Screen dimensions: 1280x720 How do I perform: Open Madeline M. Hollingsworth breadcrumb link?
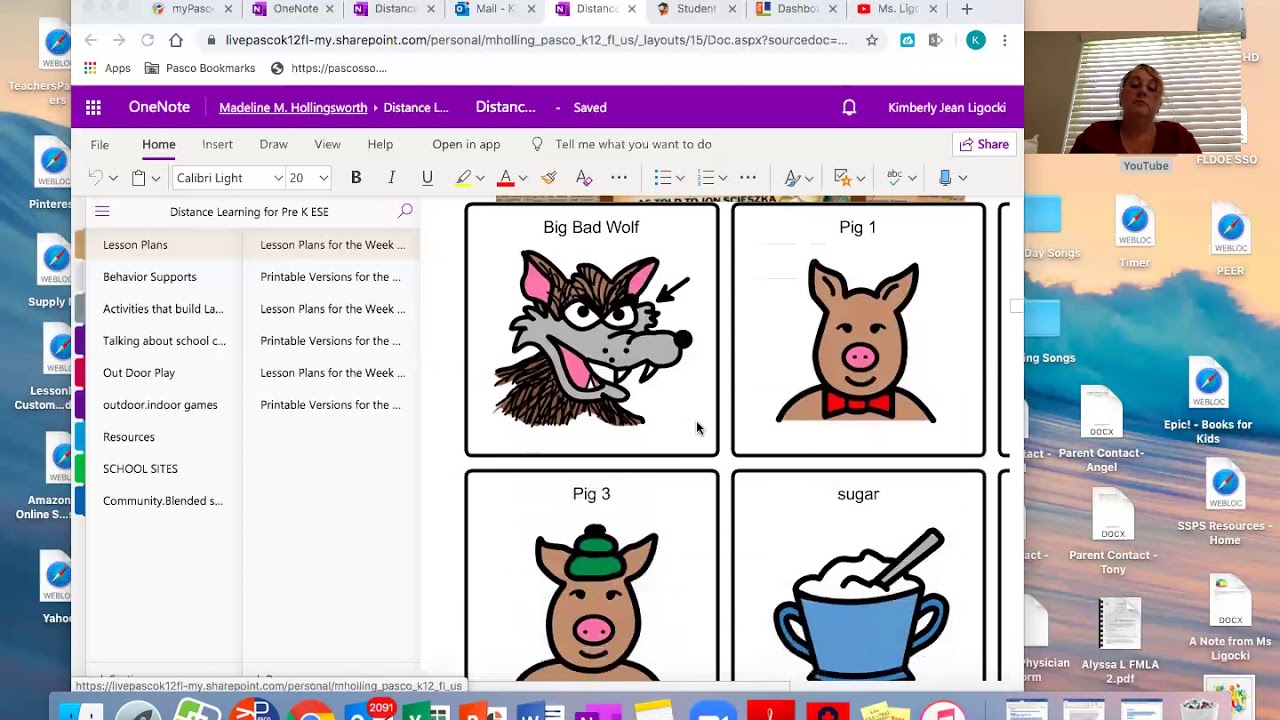[x=293, y=108]
